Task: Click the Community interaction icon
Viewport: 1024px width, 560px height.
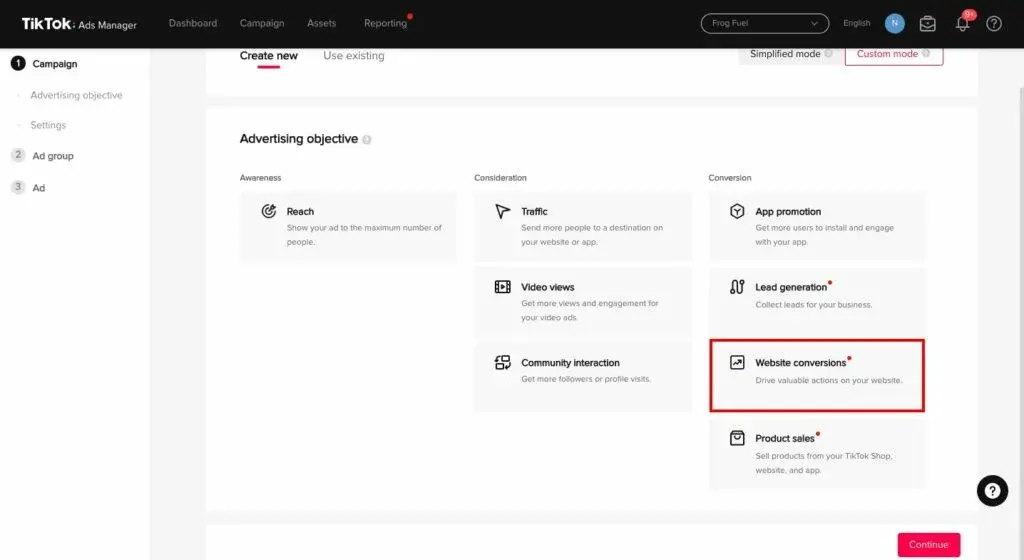Action: [x=503, y=363]
